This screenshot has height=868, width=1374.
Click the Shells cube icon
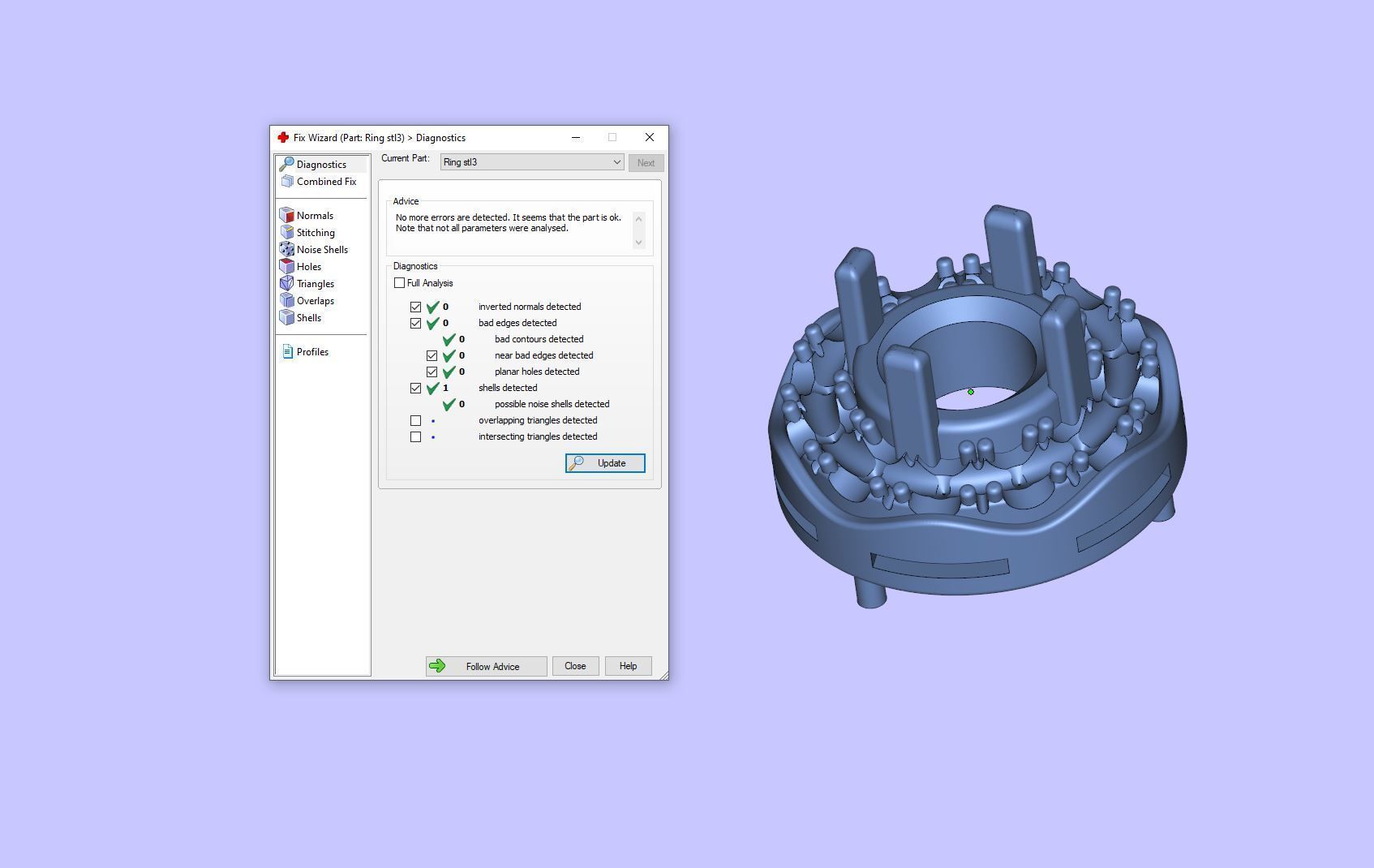286,317
